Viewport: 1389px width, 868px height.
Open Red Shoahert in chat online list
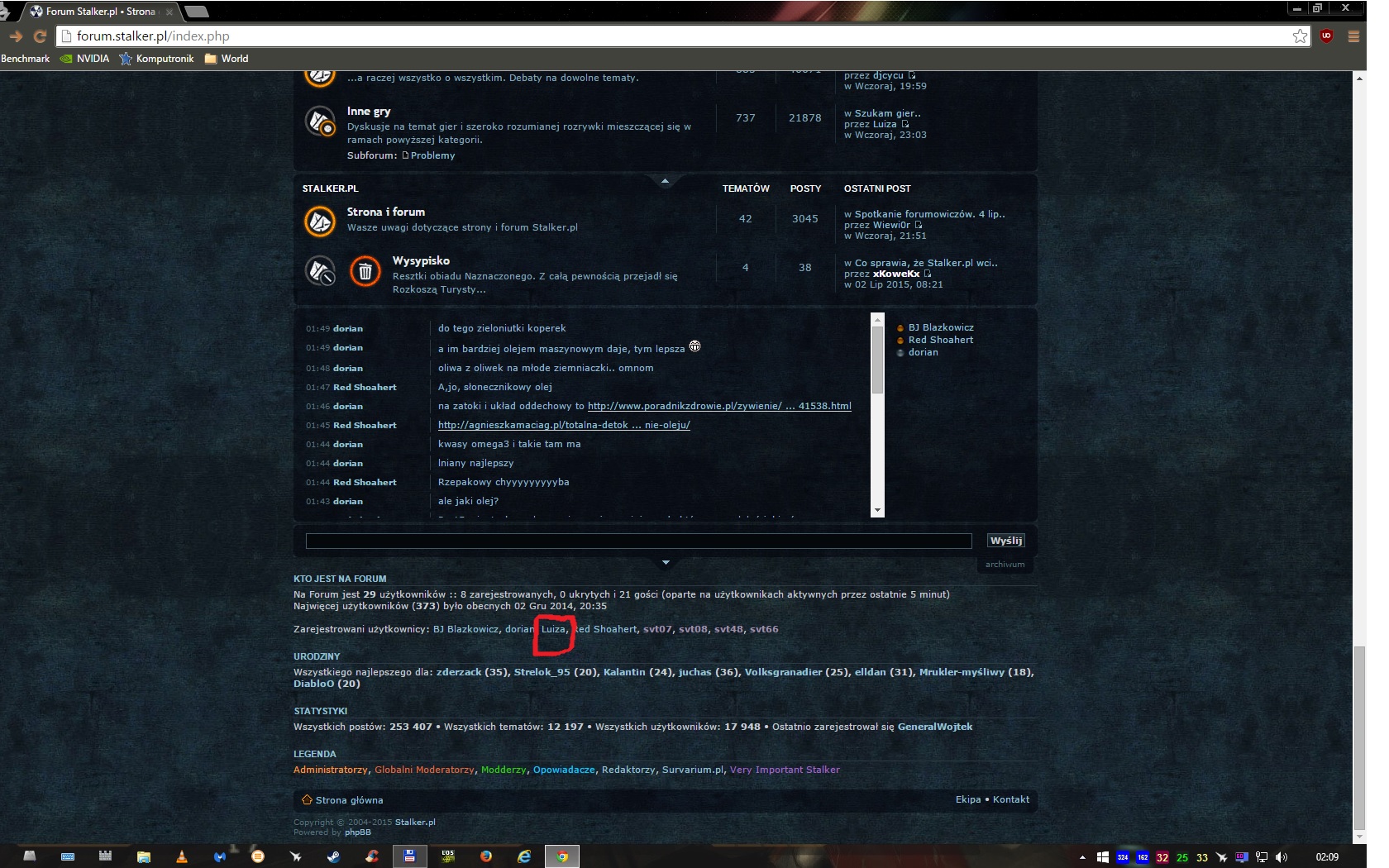coord(941,340)
